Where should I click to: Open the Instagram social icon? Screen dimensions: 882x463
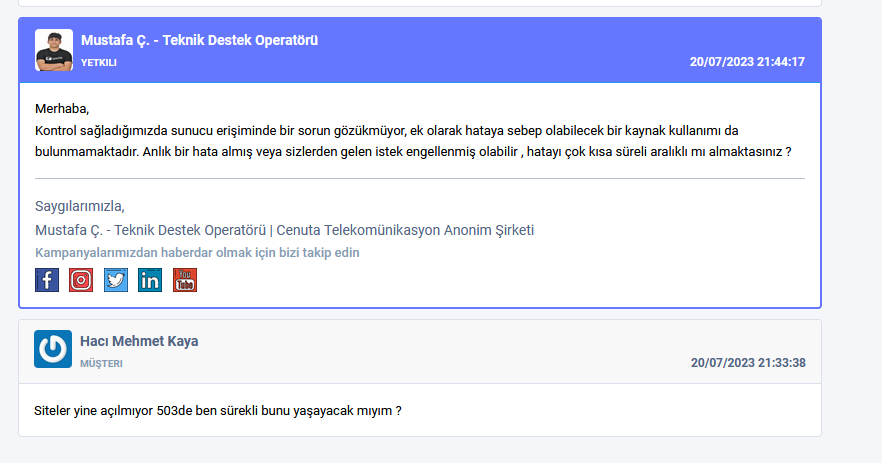tap(81, 280)
